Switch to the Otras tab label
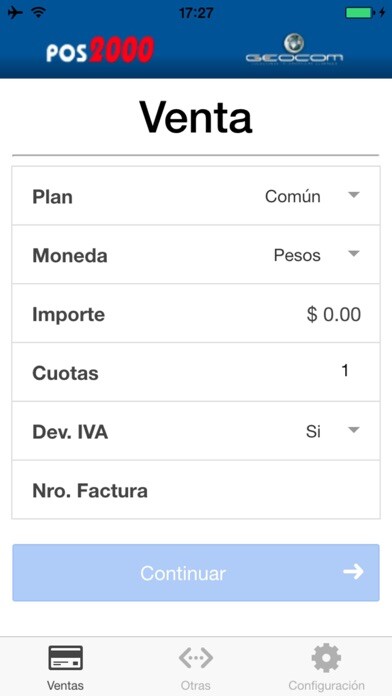The height and width of the screenshot is (696, 392). coord(196,685)
